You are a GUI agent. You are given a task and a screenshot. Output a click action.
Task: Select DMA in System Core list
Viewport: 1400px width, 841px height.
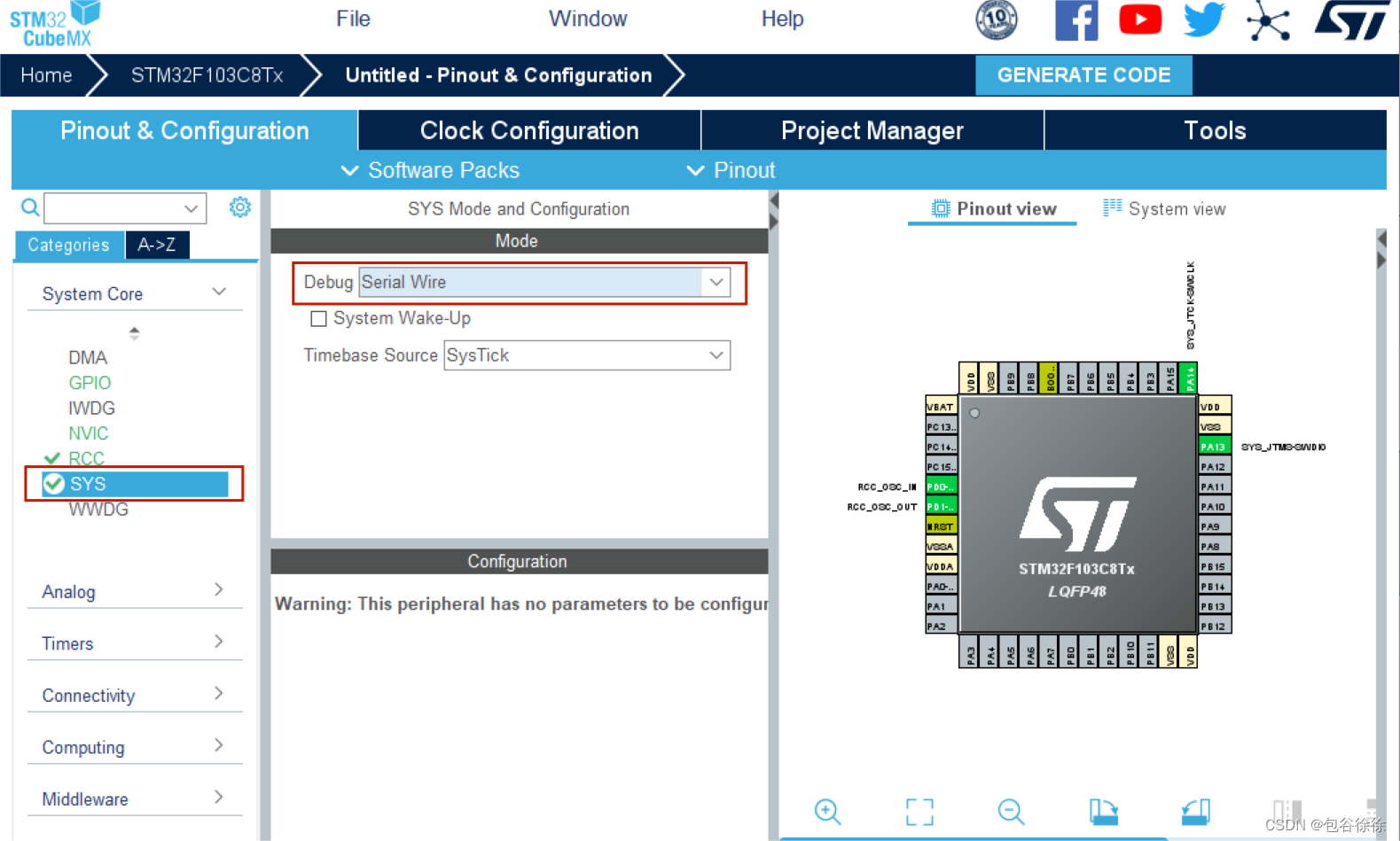click(88, 357)
